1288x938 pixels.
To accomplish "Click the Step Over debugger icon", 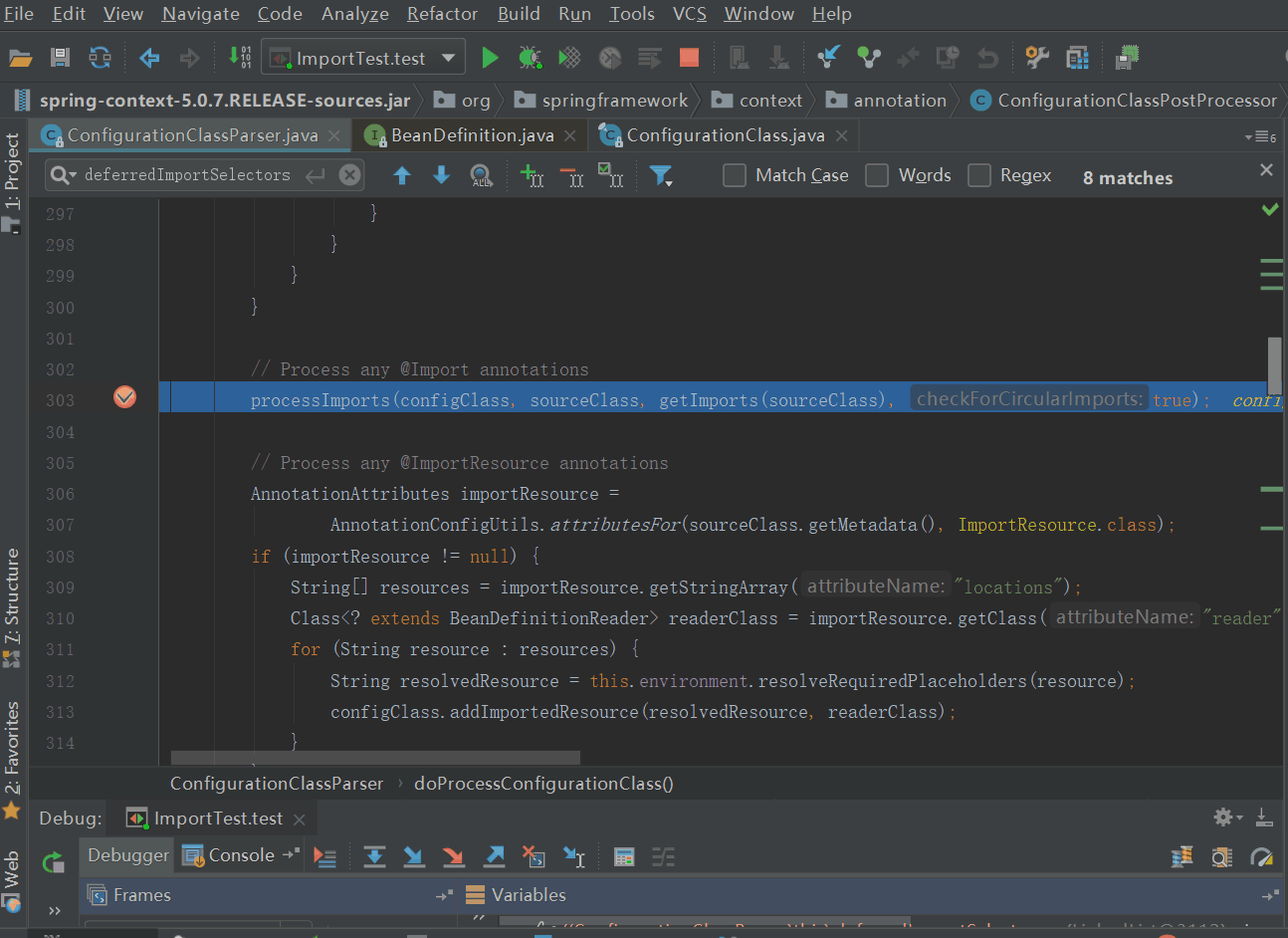I will pyautogui.click(x=374, y=856).
